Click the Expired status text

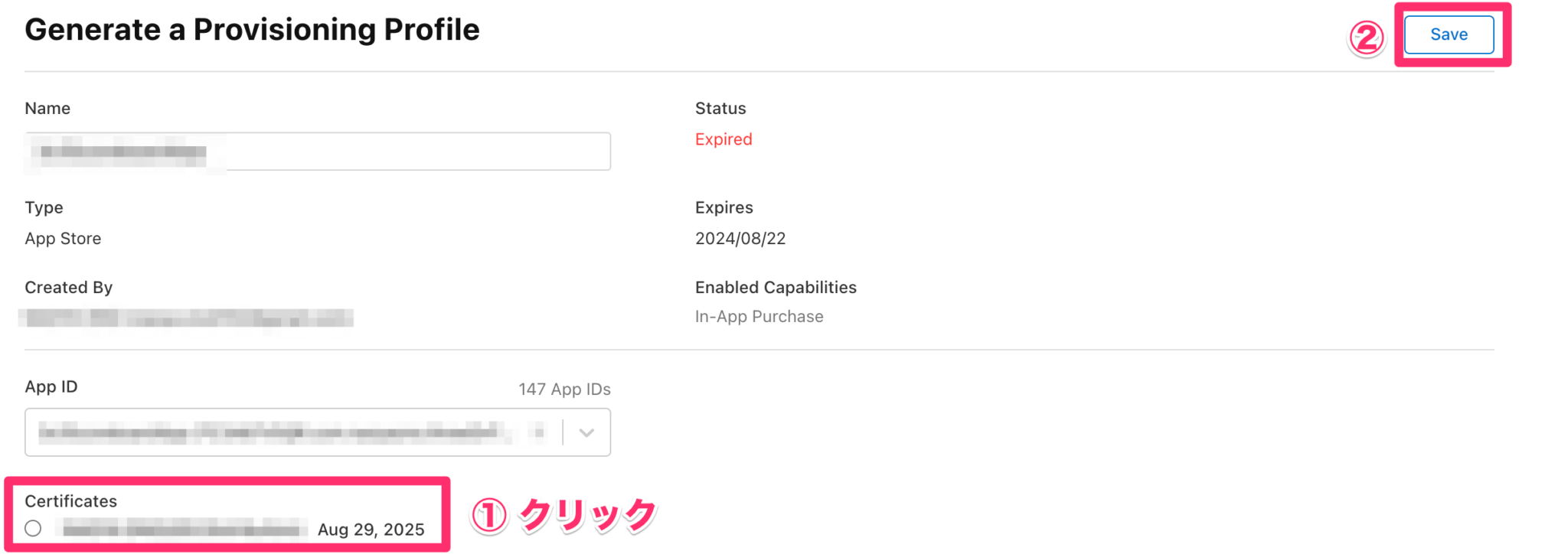click(723, 138)
